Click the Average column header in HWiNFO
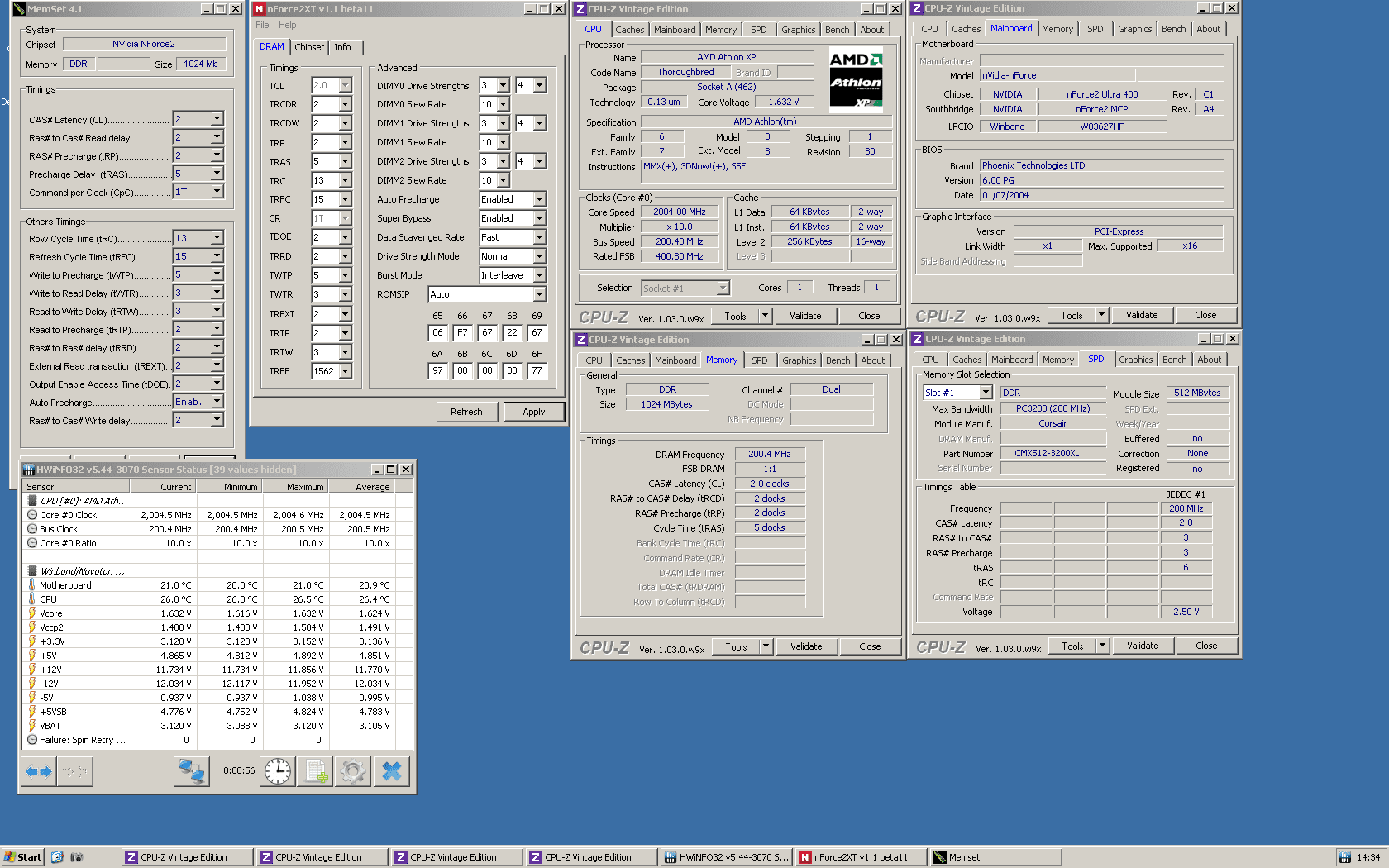The width and height of the screenshot is (1389, 868). [361, 487]
